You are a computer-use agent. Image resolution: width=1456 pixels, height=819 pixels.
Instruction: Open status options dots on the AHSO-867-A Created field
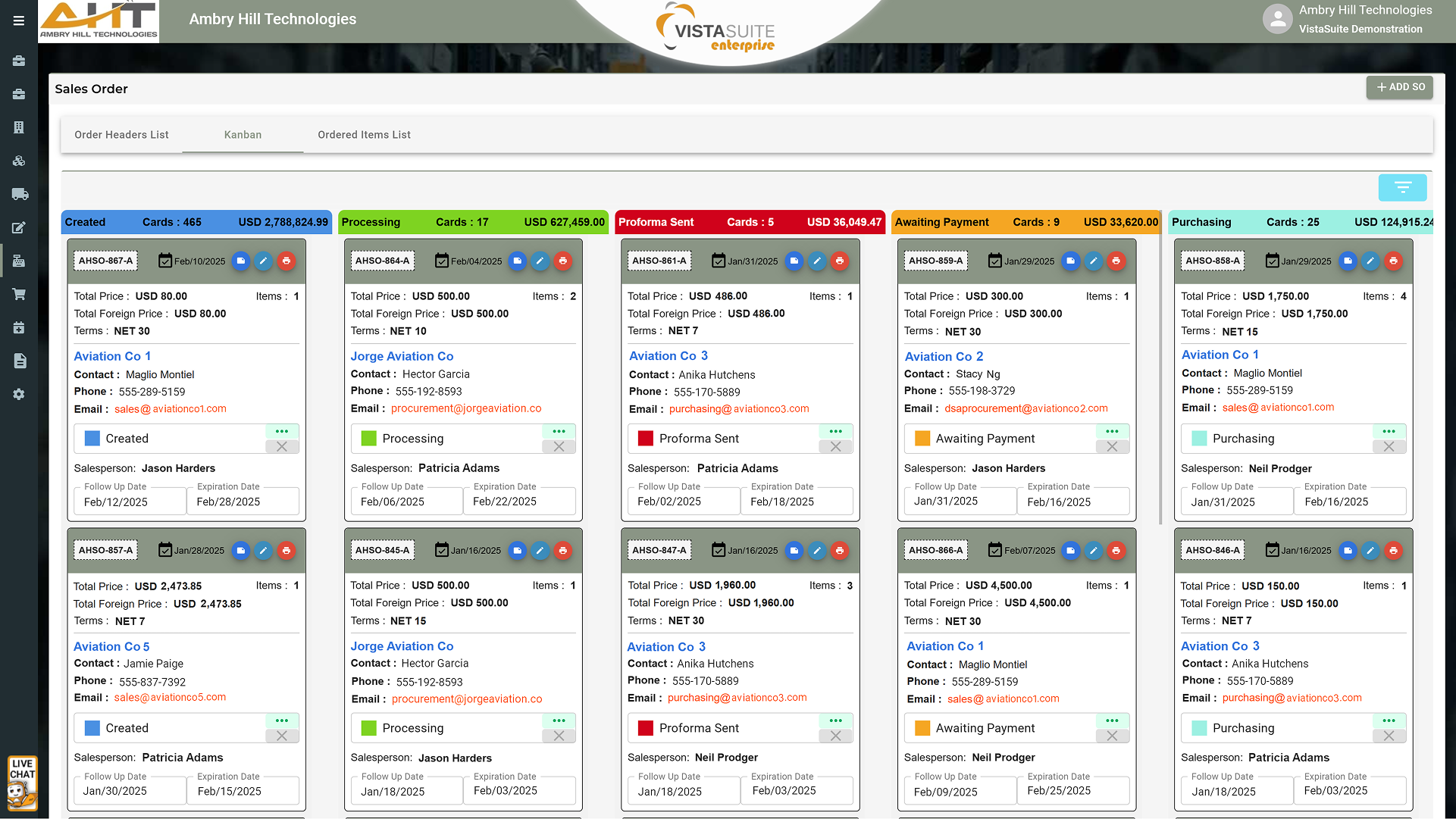(282, 431)
